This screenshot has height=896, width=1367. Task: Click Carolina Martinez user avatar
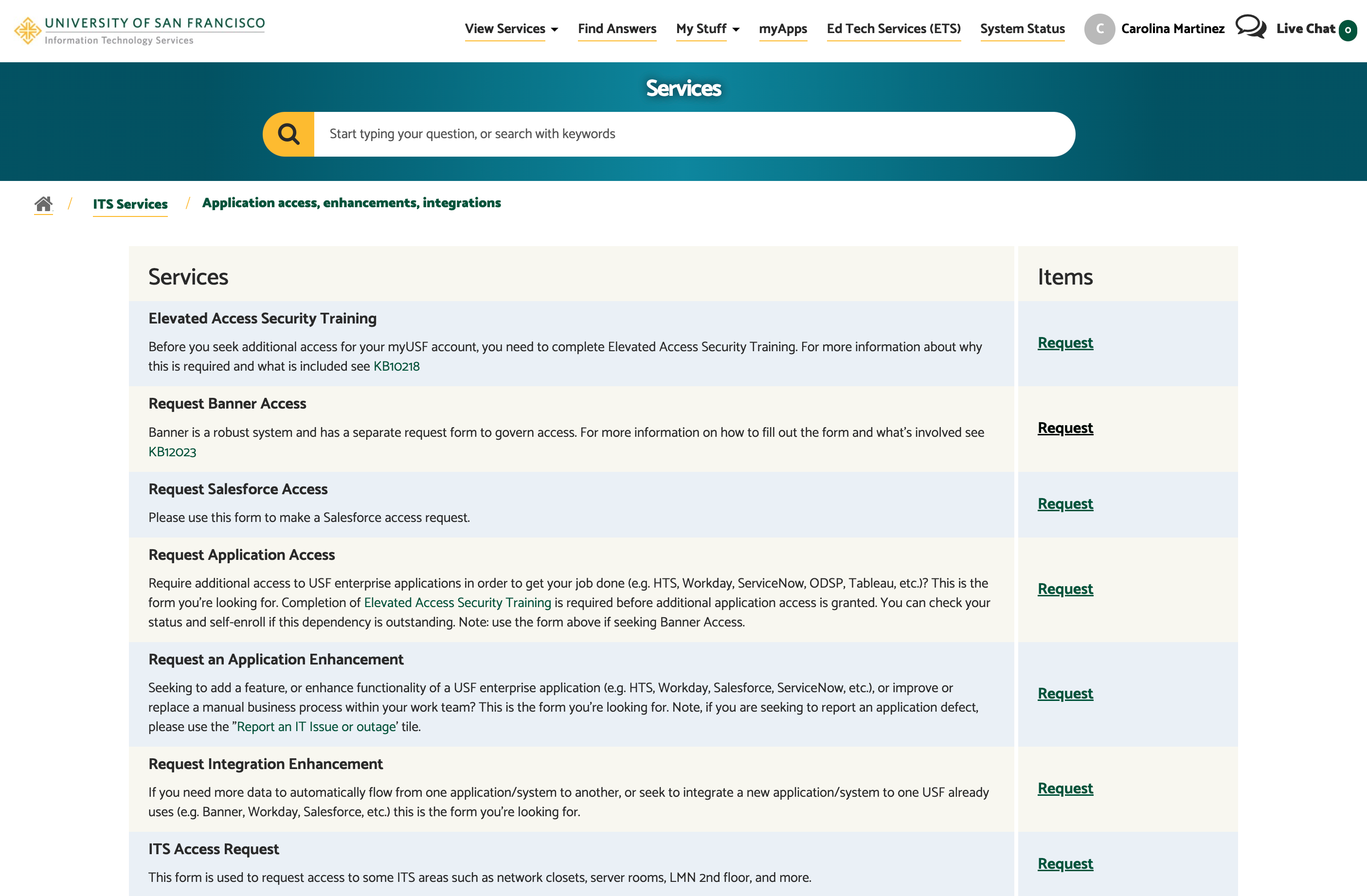pos(1099,29)
